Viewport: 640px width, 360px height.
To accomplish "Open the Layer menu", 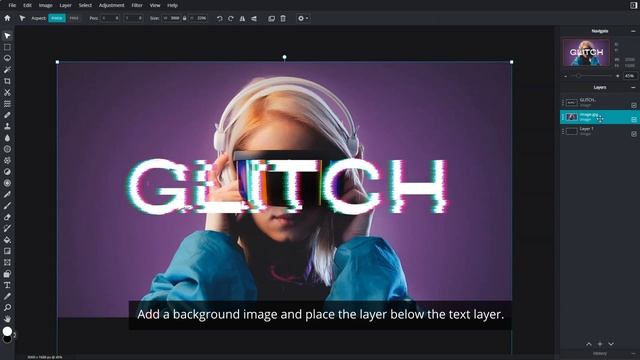I will pos(65,5).
